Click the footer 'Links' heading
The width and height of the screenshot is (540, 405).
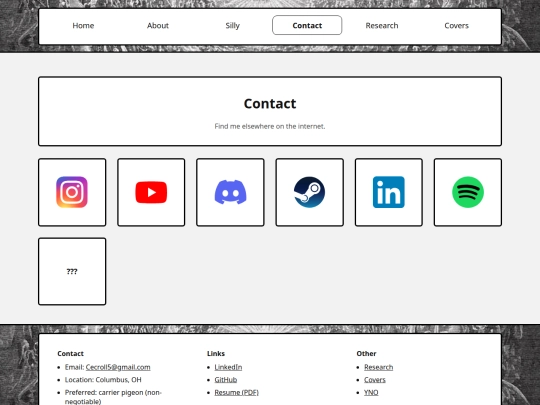tap(216, 353)
